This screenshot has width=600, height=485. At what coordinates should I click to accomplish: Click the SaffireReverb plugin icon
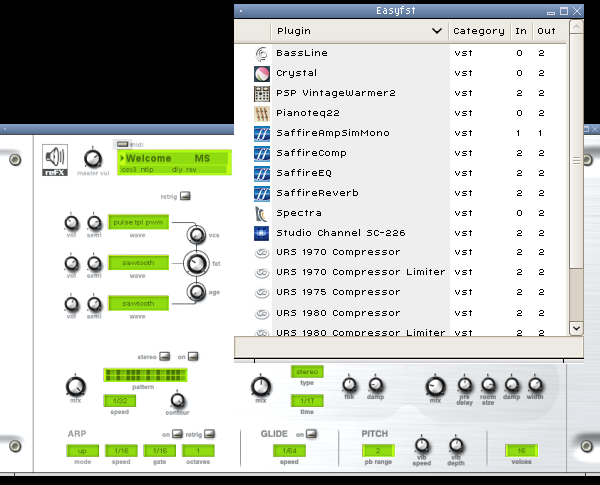tap(262, 194)
